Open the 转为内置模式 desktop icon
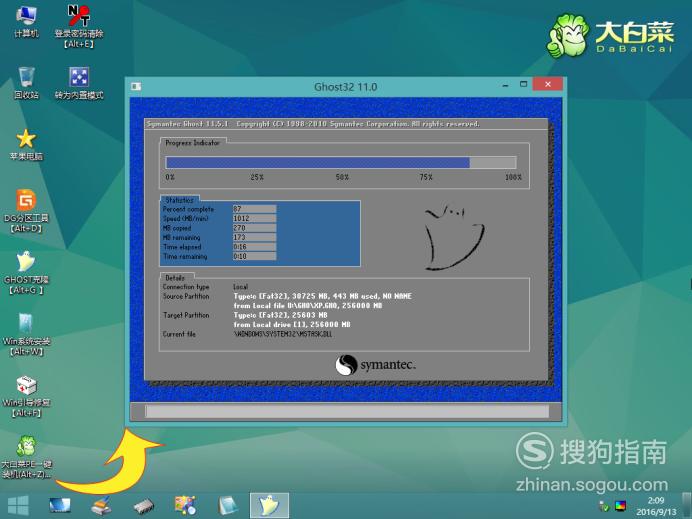The width and height of the screenshot is (692, 519). click(x=79, y=83)
